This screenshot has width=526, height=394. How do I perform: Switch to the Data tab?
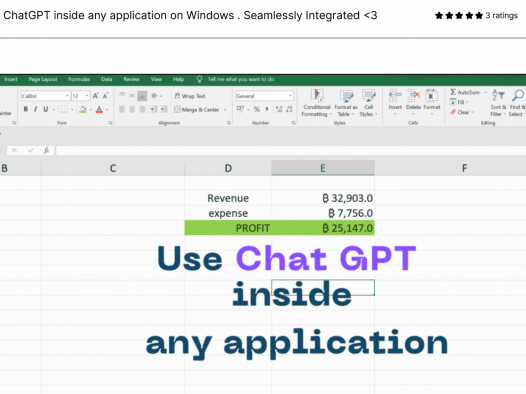coord(107,79)
